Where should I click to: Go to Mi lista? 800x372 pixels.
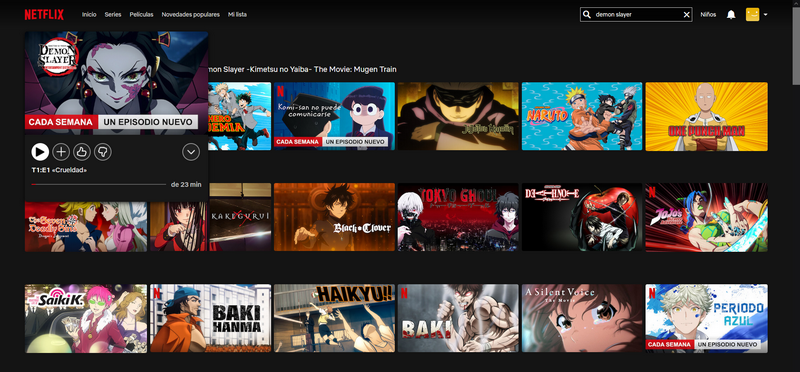(237, 15)
